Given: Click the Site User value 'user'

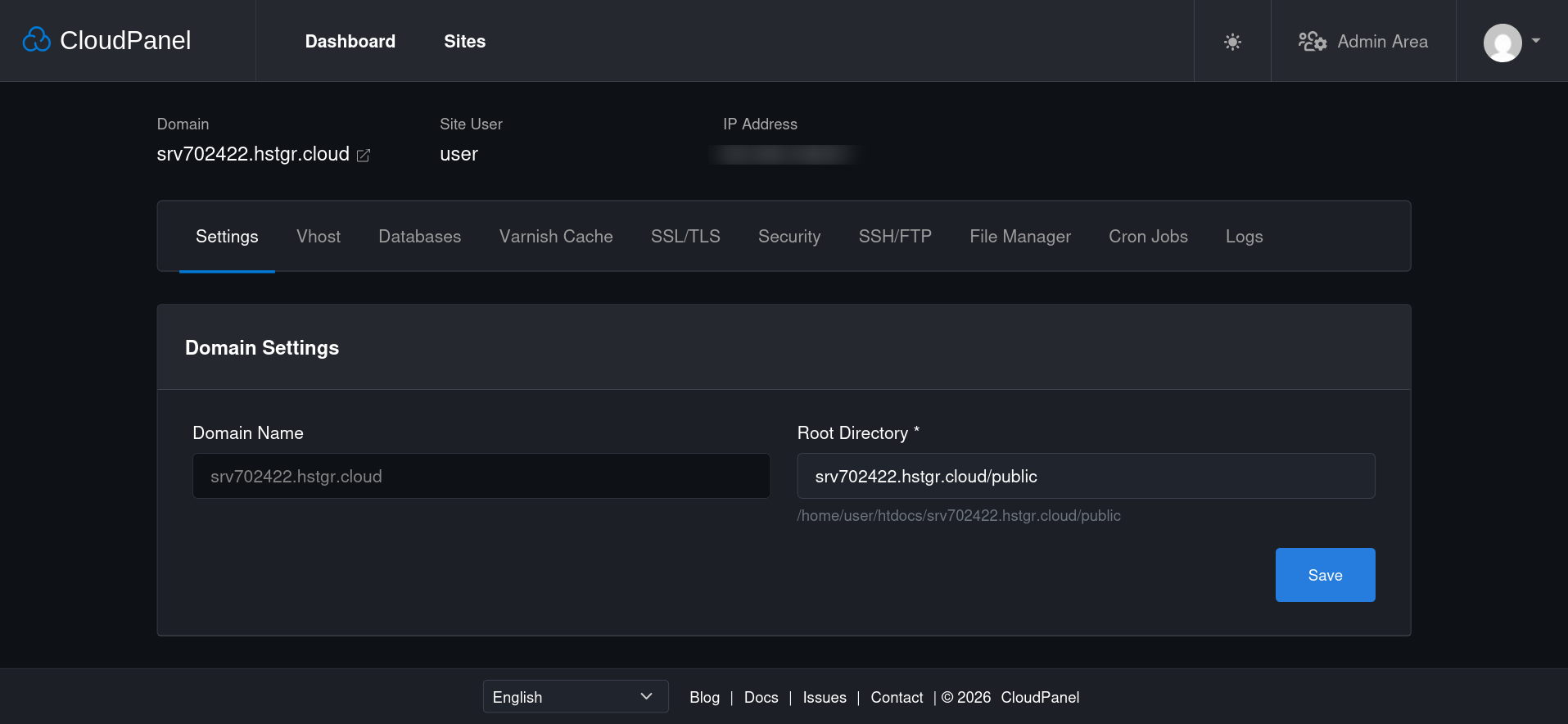Looking at the screenshot, I should point(459,154).
